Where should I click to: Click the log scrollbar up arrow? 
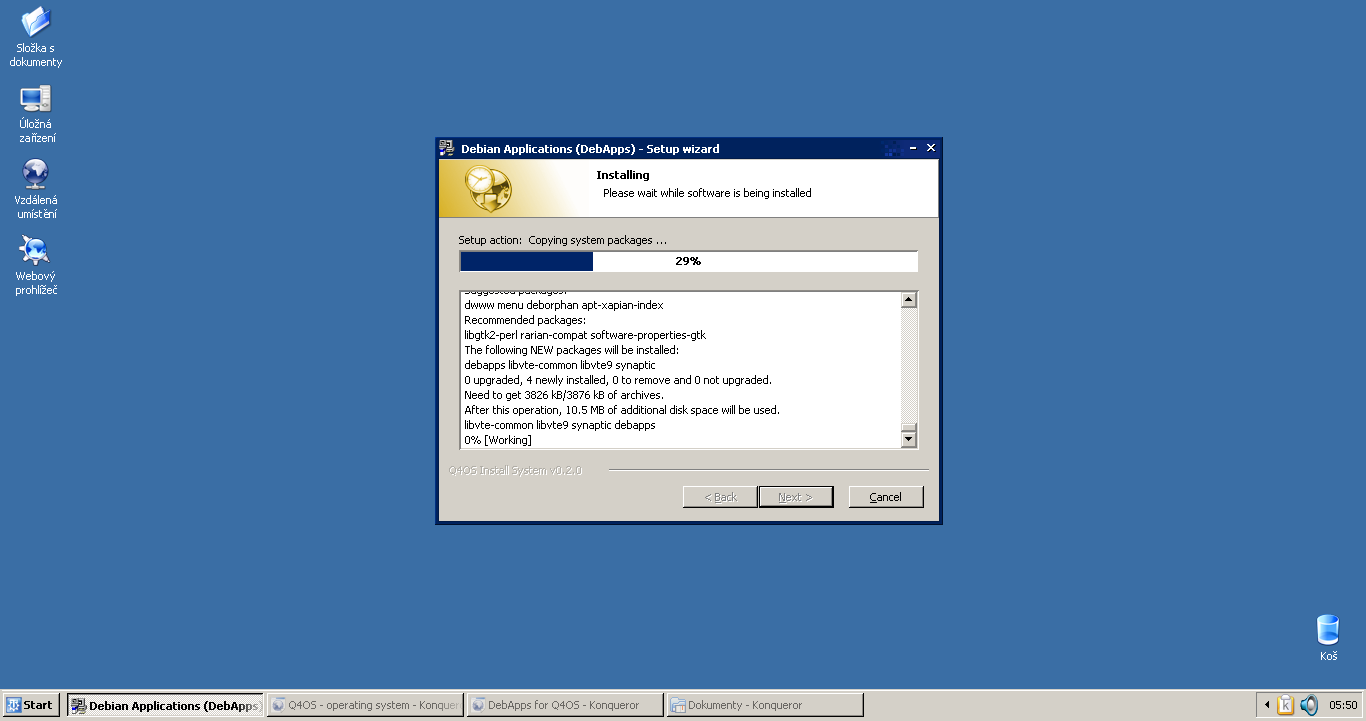909,299
